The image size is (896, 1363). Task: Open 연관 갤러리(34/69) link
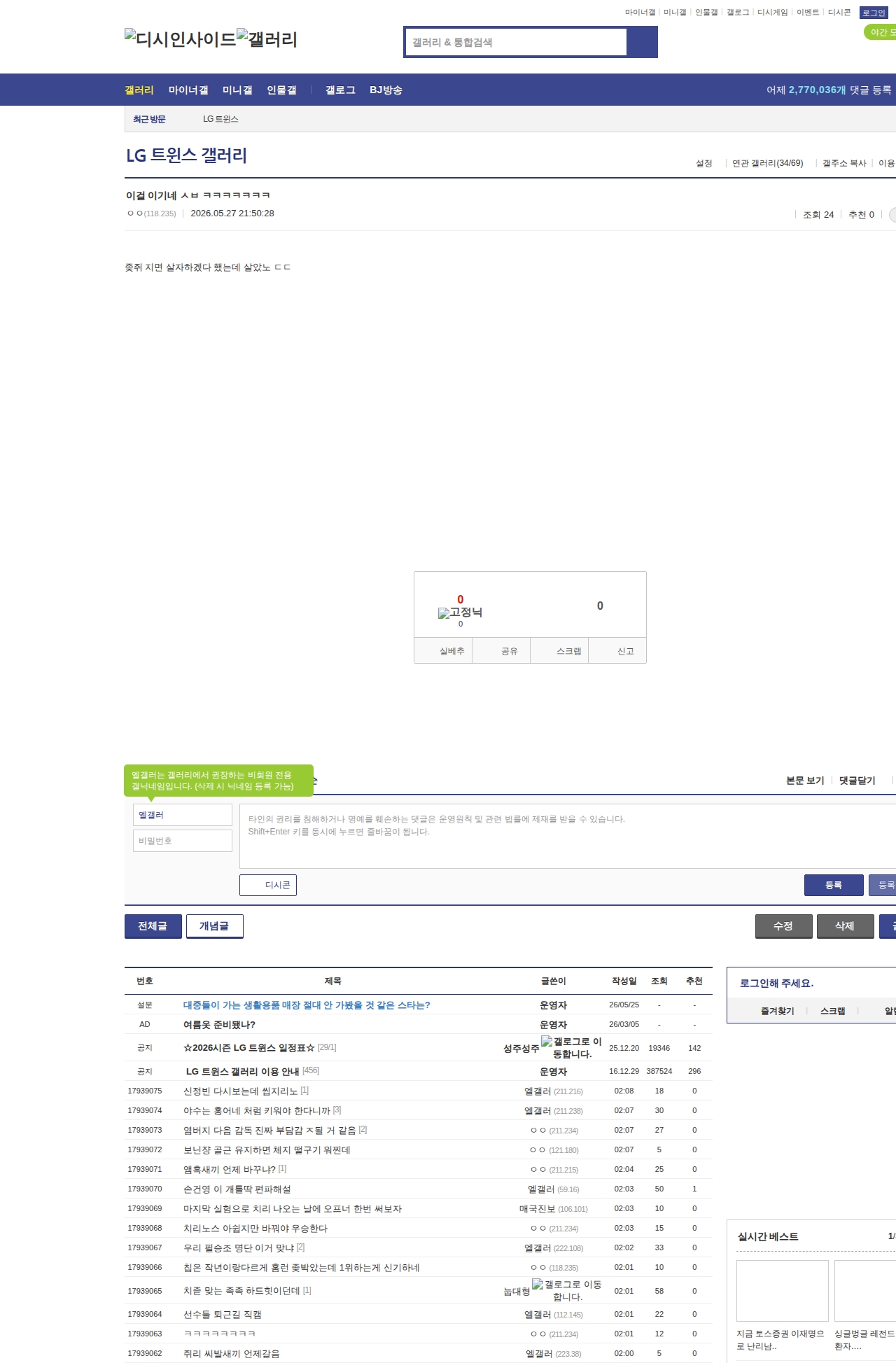[768, 163]
